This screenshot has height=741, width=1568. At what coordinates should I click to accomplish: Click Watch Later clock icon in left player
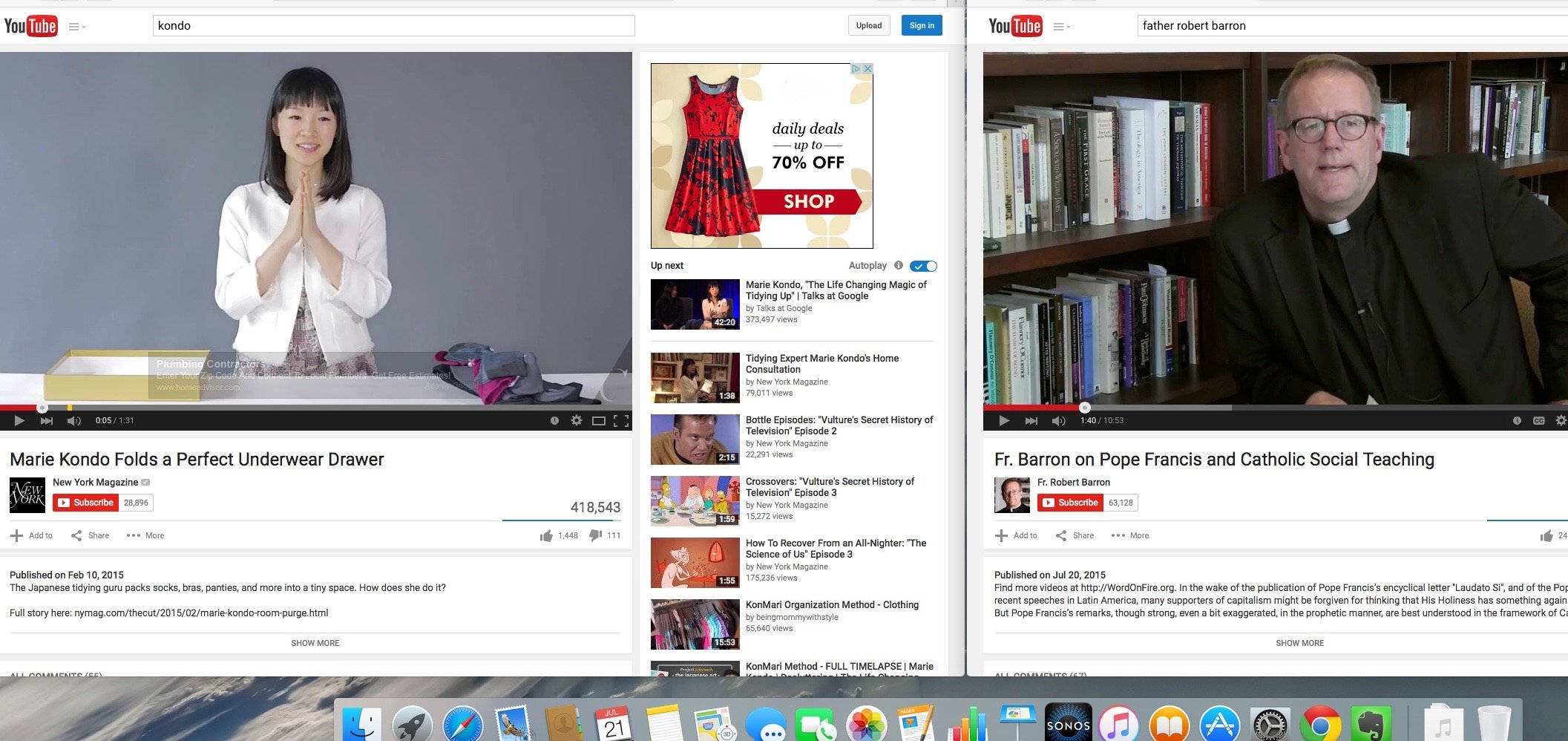pos(554,421)
